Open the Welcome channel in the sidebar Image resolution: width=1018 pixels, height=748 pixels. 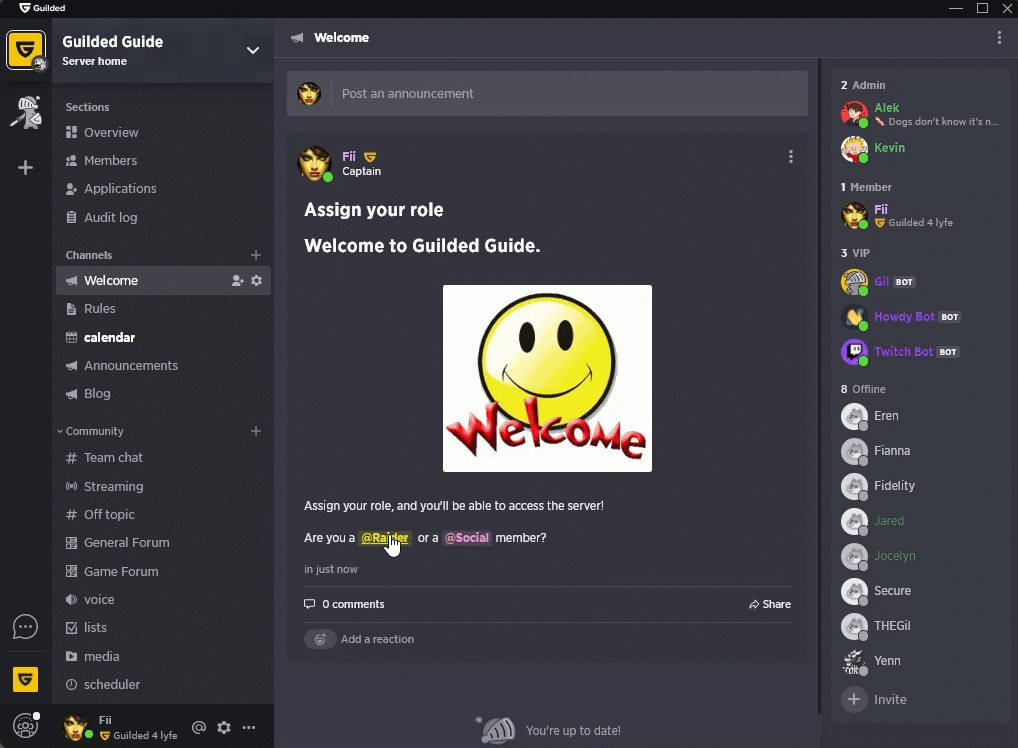pyautogui.click(x=164, y=280)
